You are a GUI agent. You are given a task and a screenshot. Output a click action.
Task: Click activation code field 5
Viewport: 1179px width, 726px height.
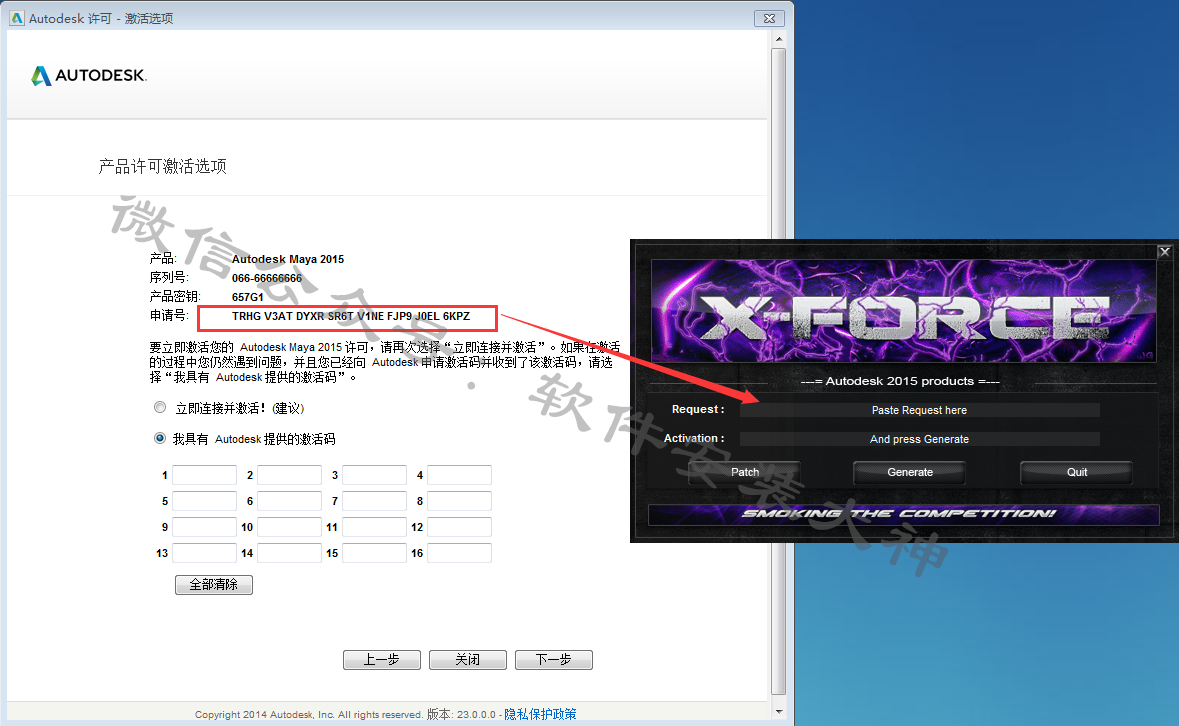coord(205,501)
